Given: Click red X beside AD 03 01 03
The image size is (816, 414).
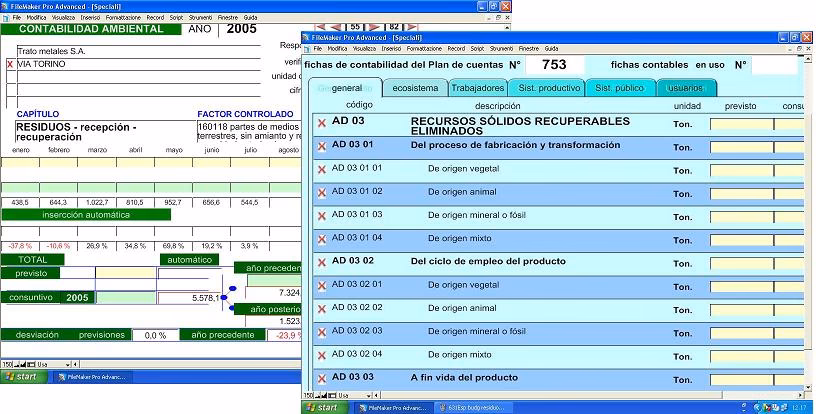Looking at the screenshot, I should coord(322,216).
